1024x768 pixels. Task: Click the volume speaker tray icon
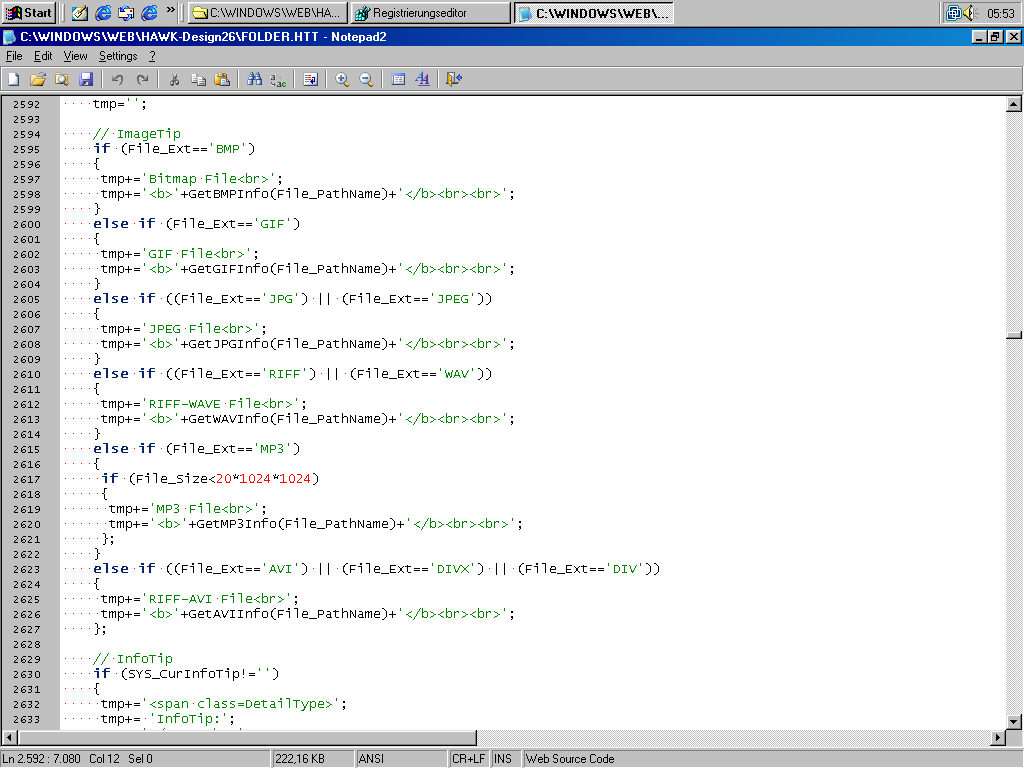(970, 12)
